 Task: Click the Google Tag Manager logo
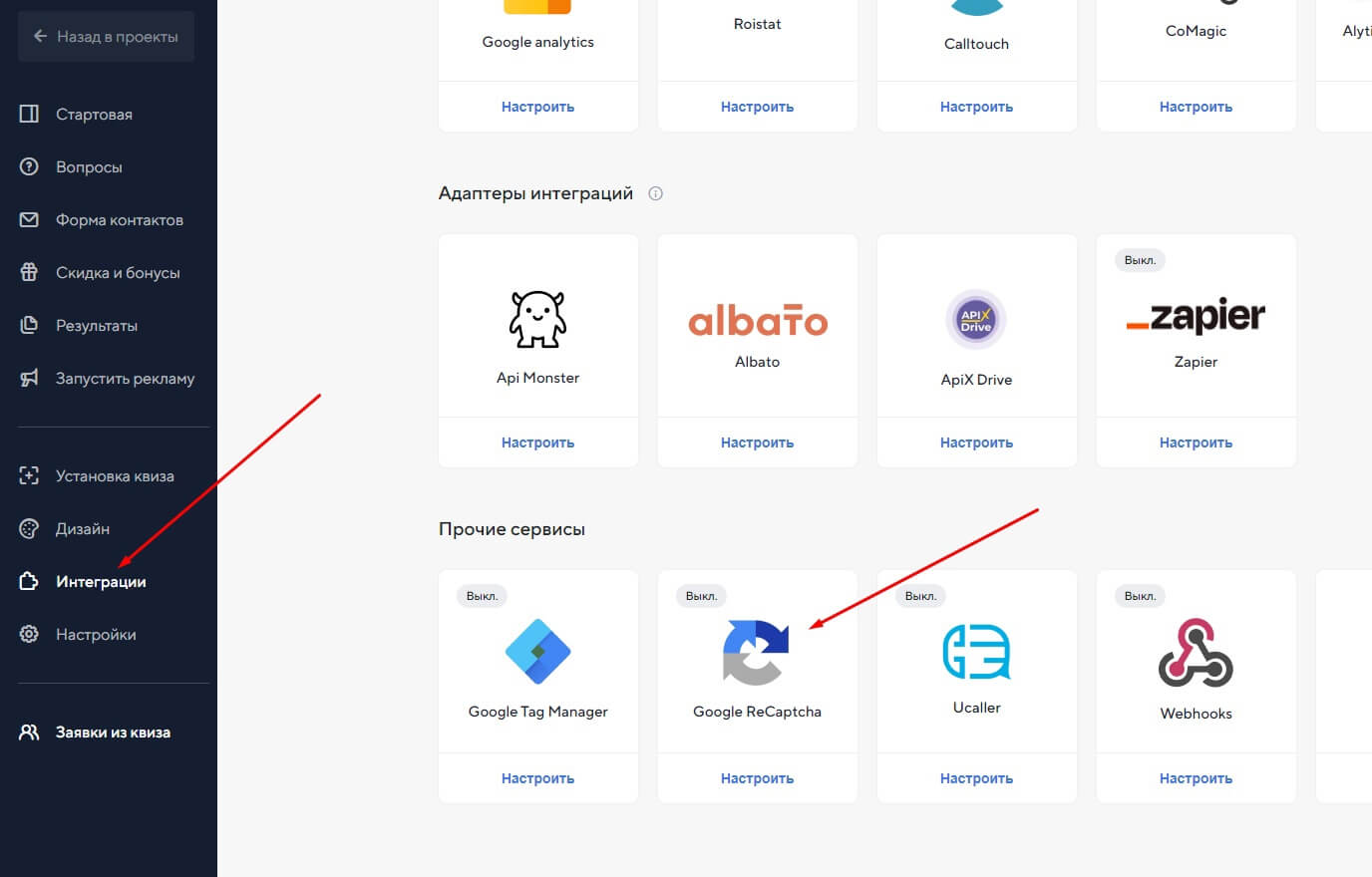[x=537, y=652]
